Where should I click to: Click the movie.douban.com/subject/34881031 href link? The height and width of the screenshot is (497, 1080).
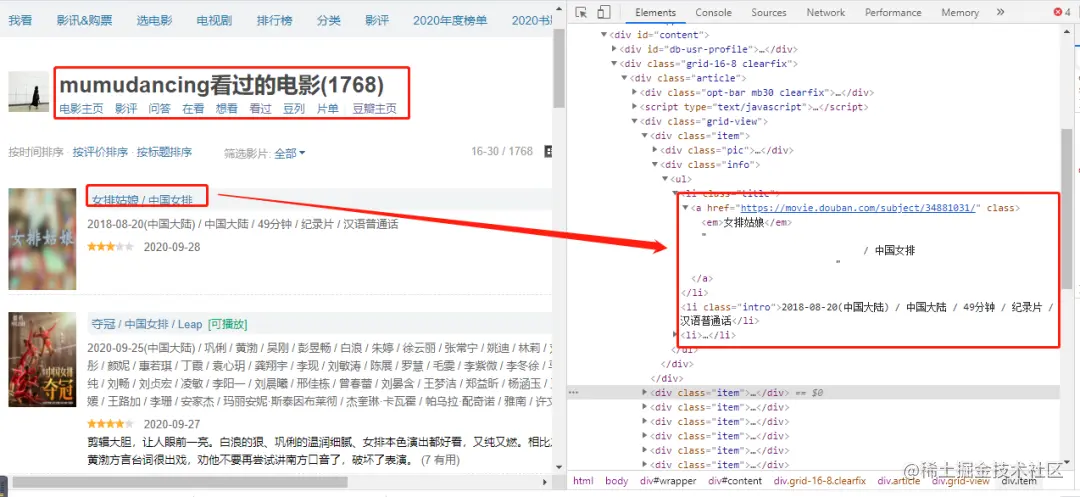pyautogui.click(x=858, y=208)
